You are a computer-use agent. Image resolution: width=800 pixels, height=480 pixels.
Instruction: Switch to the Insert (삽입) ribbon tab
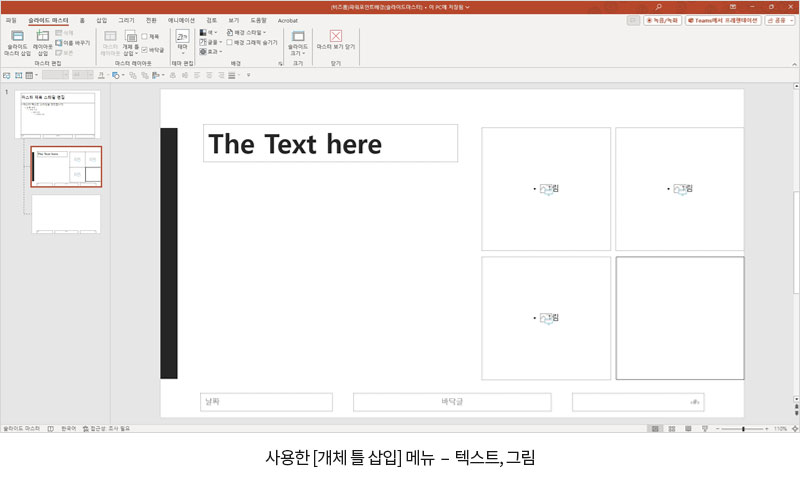(x=101, y=20)
